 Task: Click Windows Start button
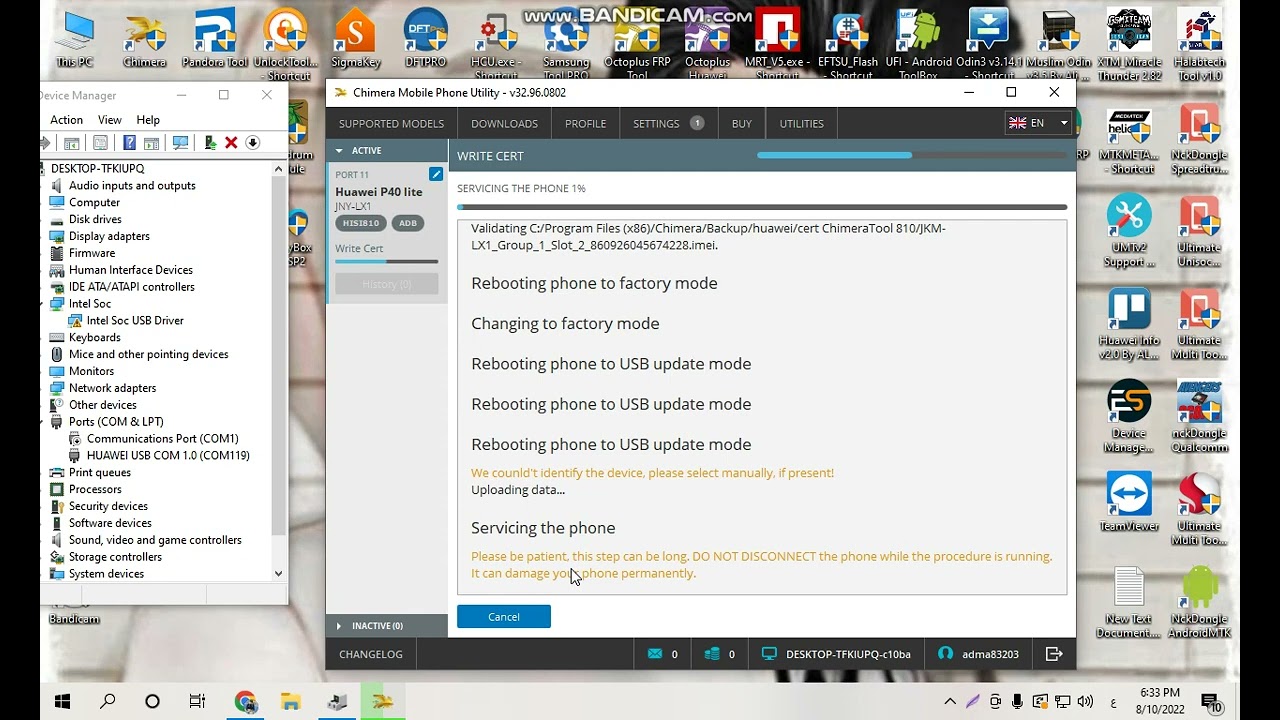pyautogui.click(x=62, y=702)
